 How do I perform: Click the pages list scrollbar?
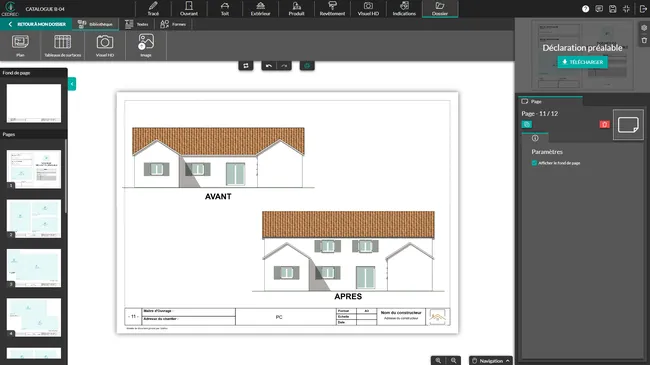(65, 176)
